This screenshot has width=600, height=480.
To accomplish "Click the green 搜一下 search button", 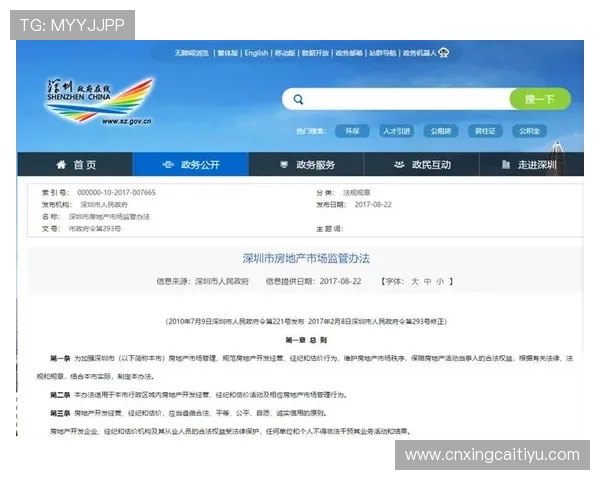I will 540,99.
